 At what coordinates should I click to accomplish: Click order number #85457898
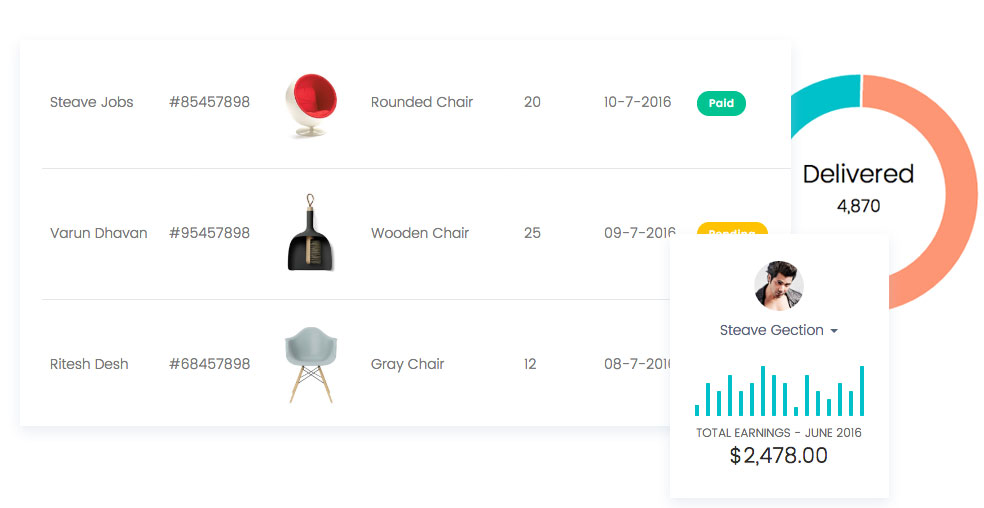[x=209, y=102]
